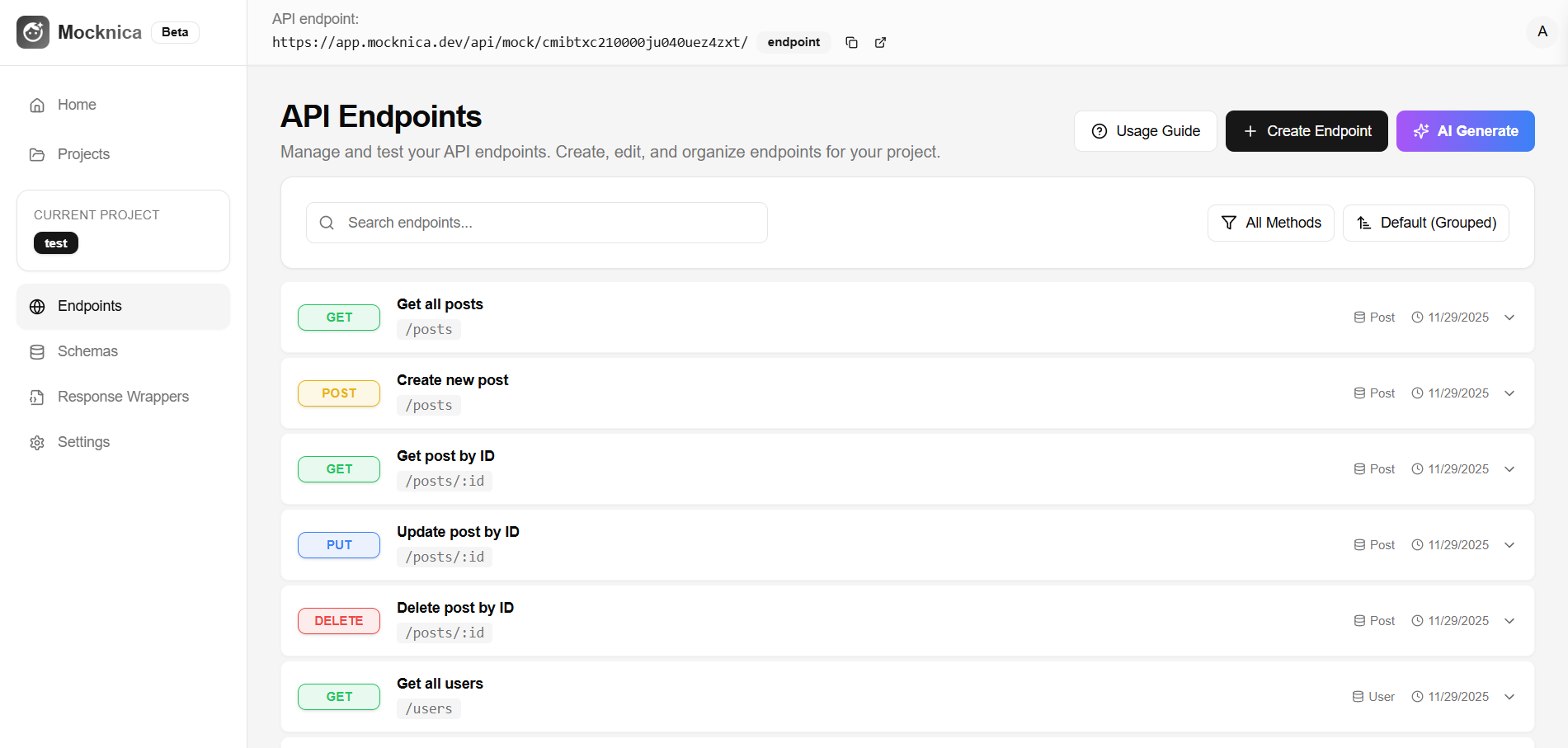This screenshot has width=1568, height=748.
Task: Open the Default (Grouped) sort dropdown
Action: coord(1425,223)
